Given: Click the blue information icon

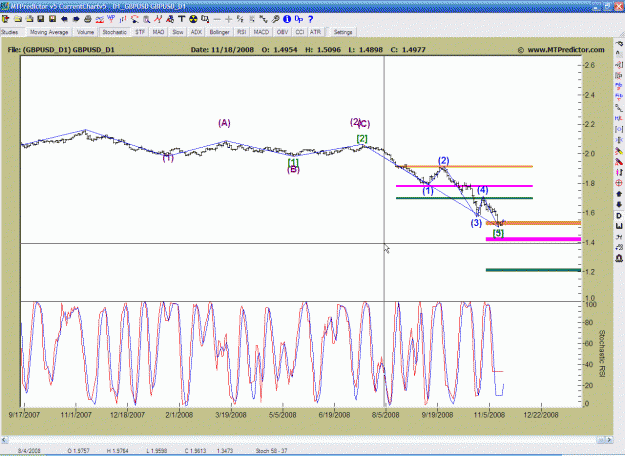Looking at the screenshot, I should [x=287, y=19].
